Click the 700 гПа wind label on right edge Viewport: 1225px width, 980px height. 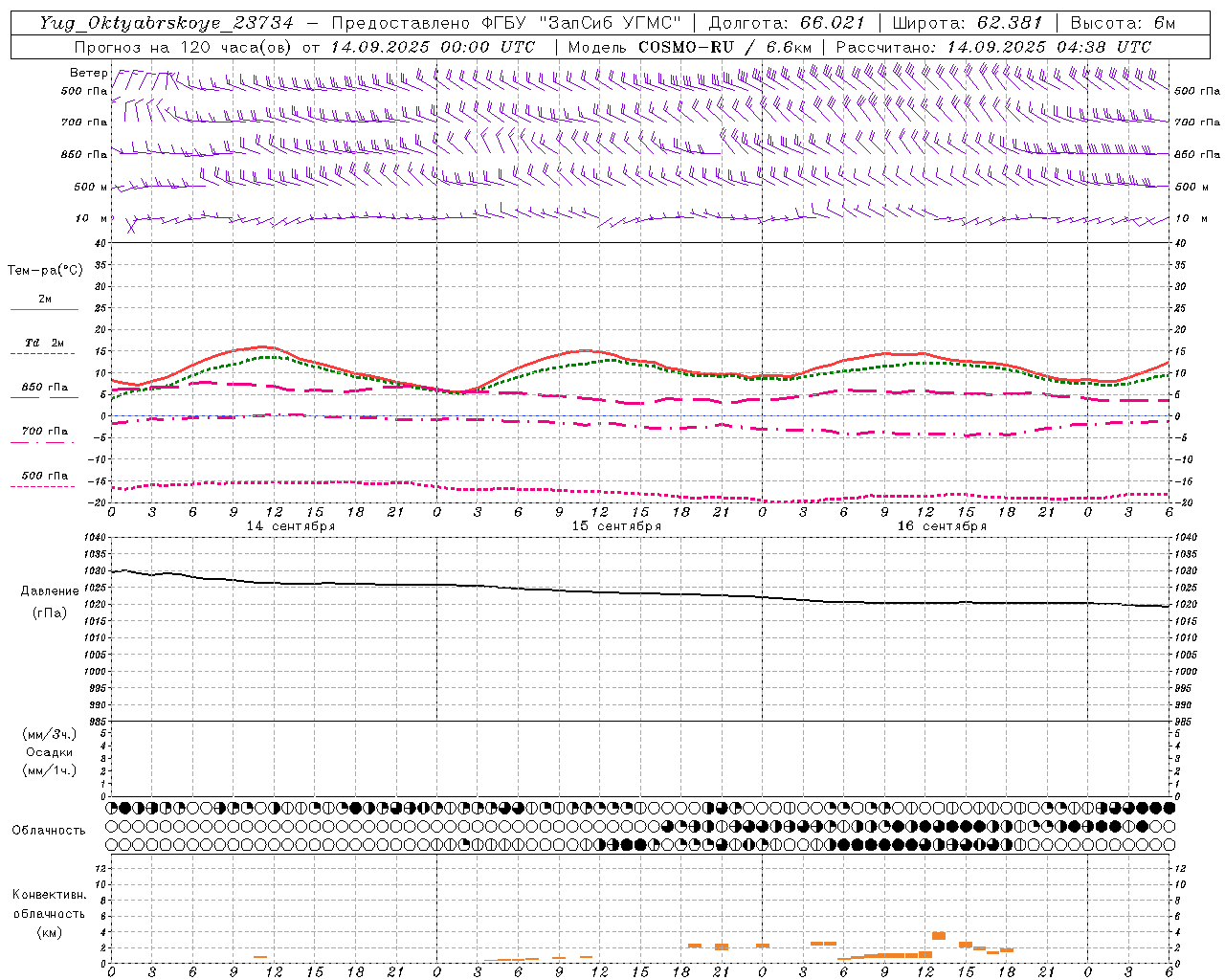(x=1197, y=122)
